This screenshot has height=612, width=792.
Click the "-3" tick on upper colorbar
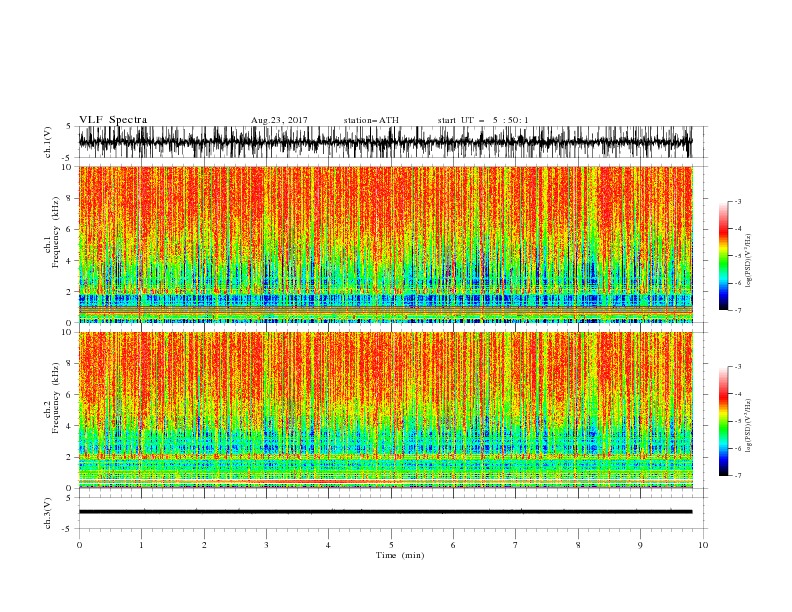coord(738,201)
